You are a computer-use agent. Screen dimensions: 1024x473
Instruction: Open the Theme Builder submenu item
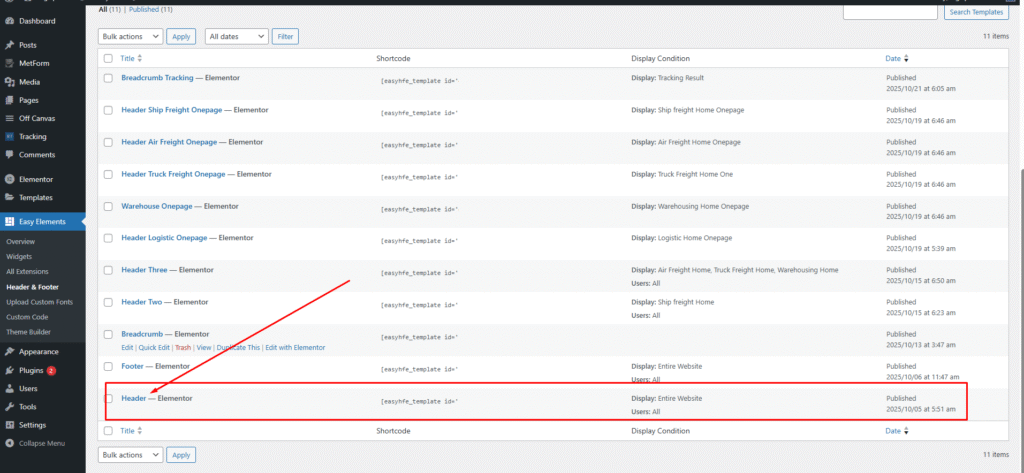(28, 331)
